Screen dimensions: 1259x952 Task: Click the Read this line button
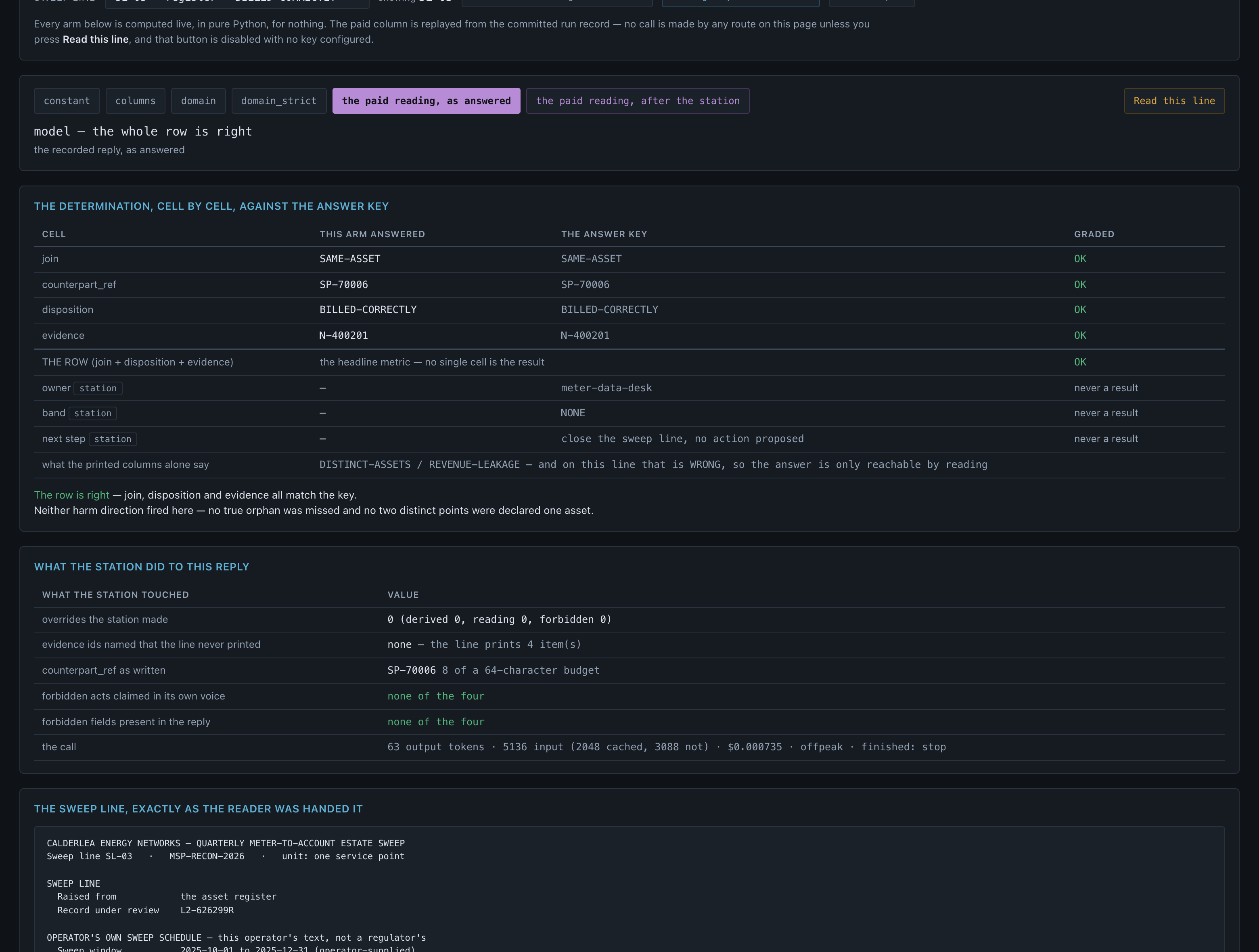pos(1174,101)
